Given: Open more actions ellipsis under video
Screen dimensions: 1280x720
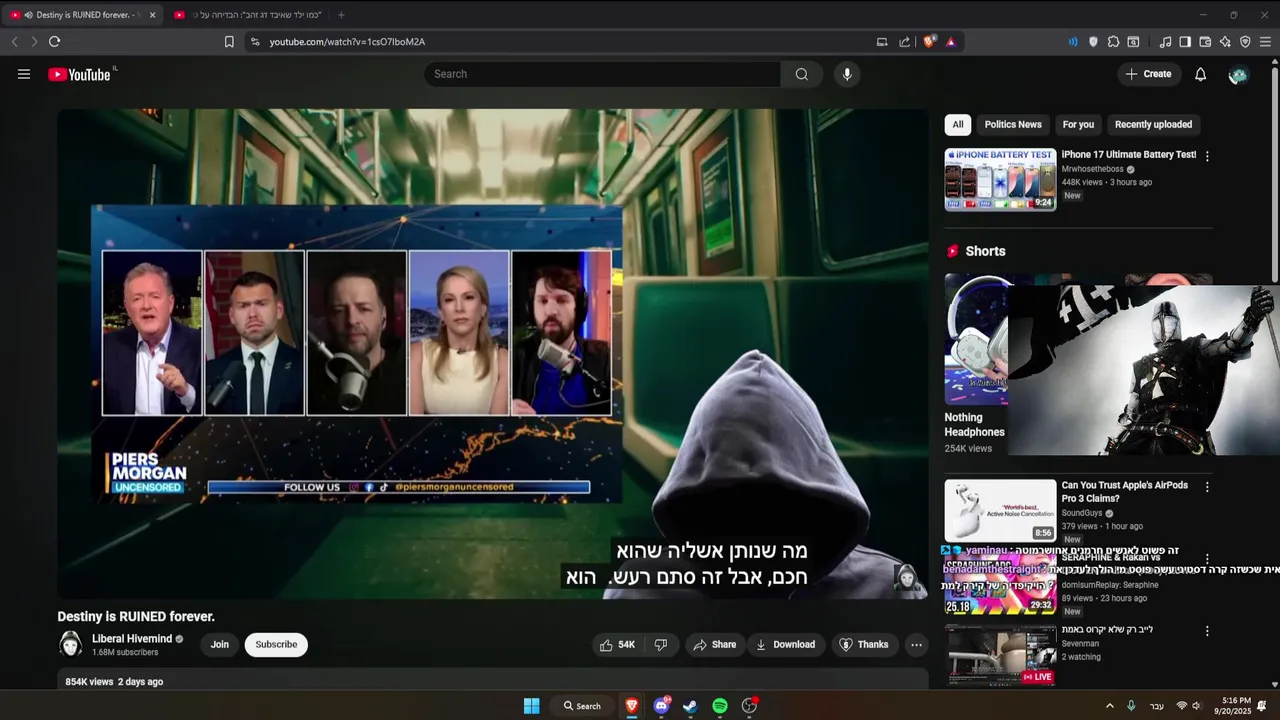Looking at the screenshot, I should coord(916,645).
